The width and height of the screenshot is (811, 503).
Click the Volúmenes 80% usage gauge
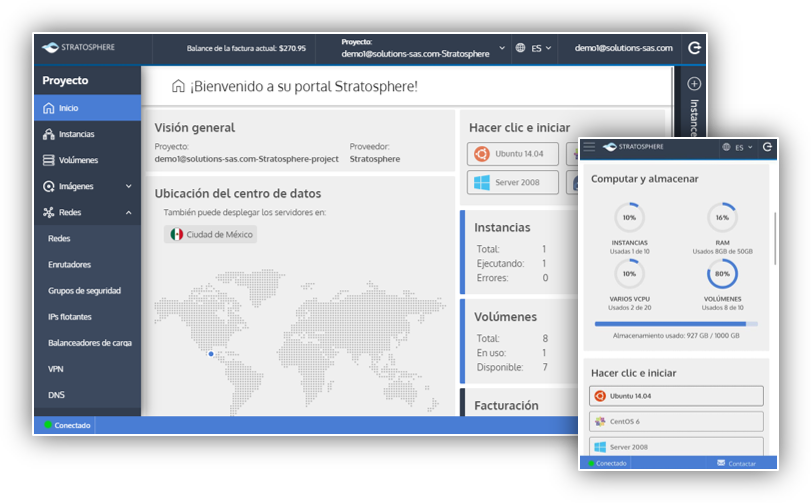coord(722,274)
